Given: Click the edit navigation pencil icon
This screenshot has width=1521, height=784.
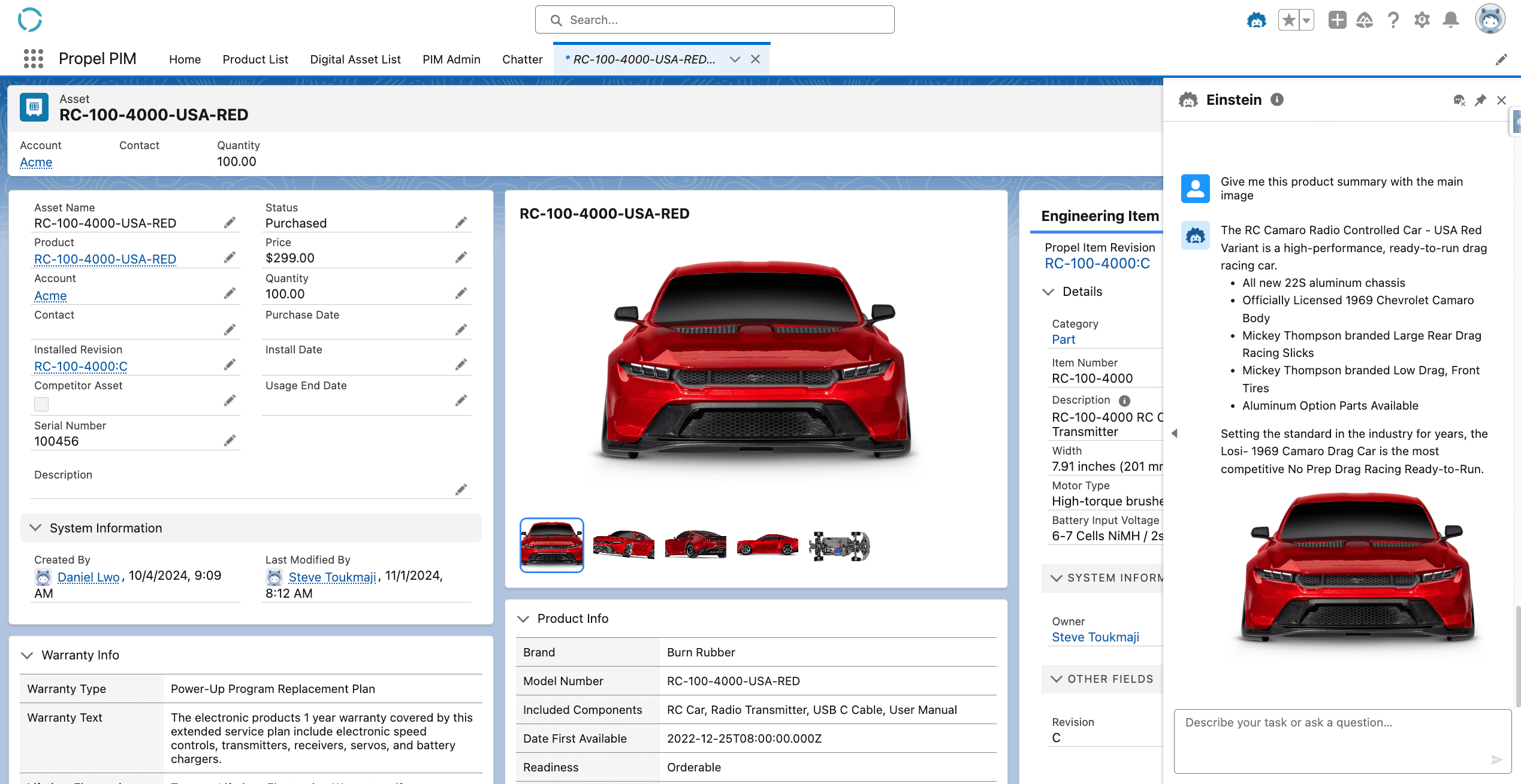Looking at the screenshot, I should [x=1501, y=59].
